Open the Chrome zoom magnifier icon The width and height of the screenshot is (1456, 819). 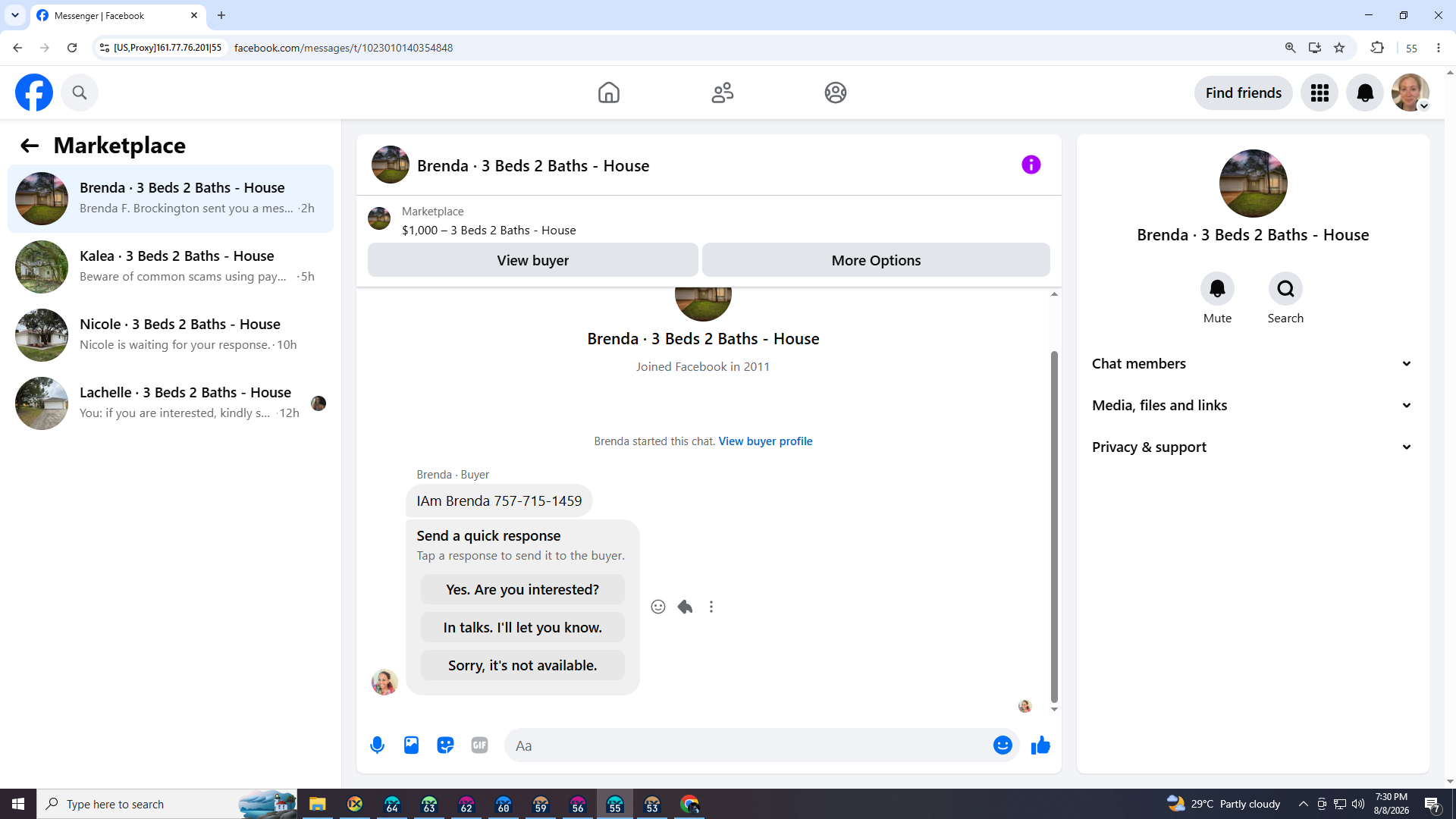(1290, 48)
